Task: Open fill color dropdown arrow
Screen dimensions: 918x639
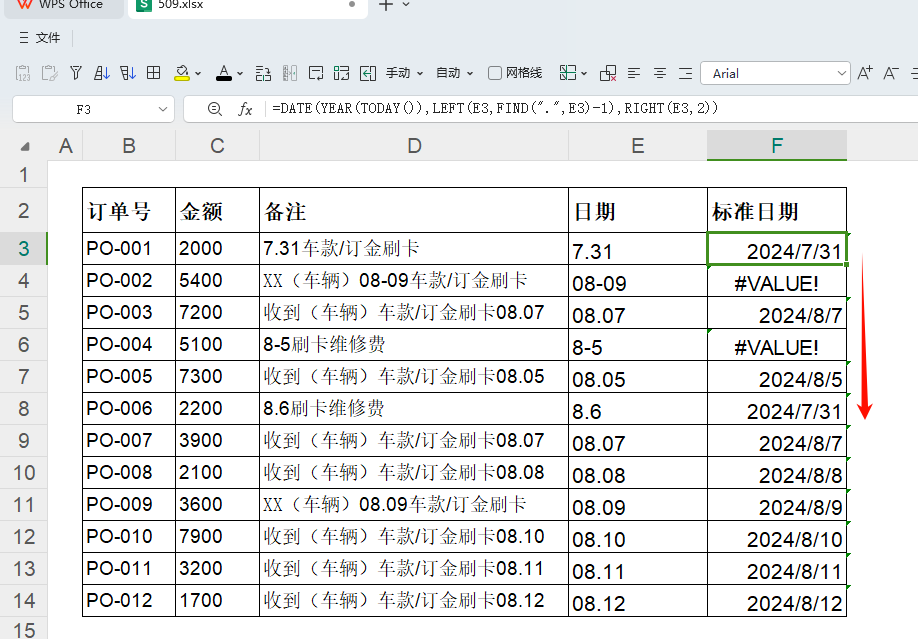Action: (198, 74)
